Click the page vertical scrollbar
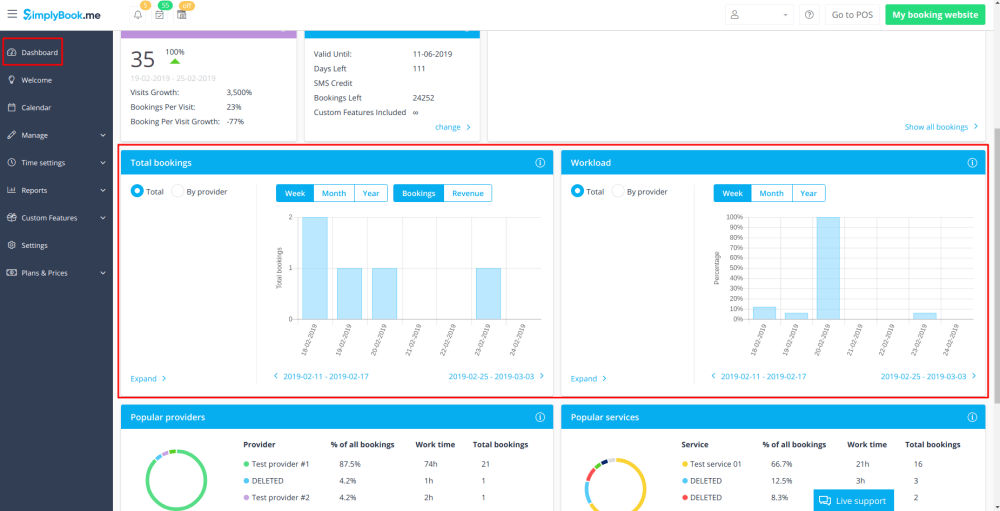 (996, 265)
